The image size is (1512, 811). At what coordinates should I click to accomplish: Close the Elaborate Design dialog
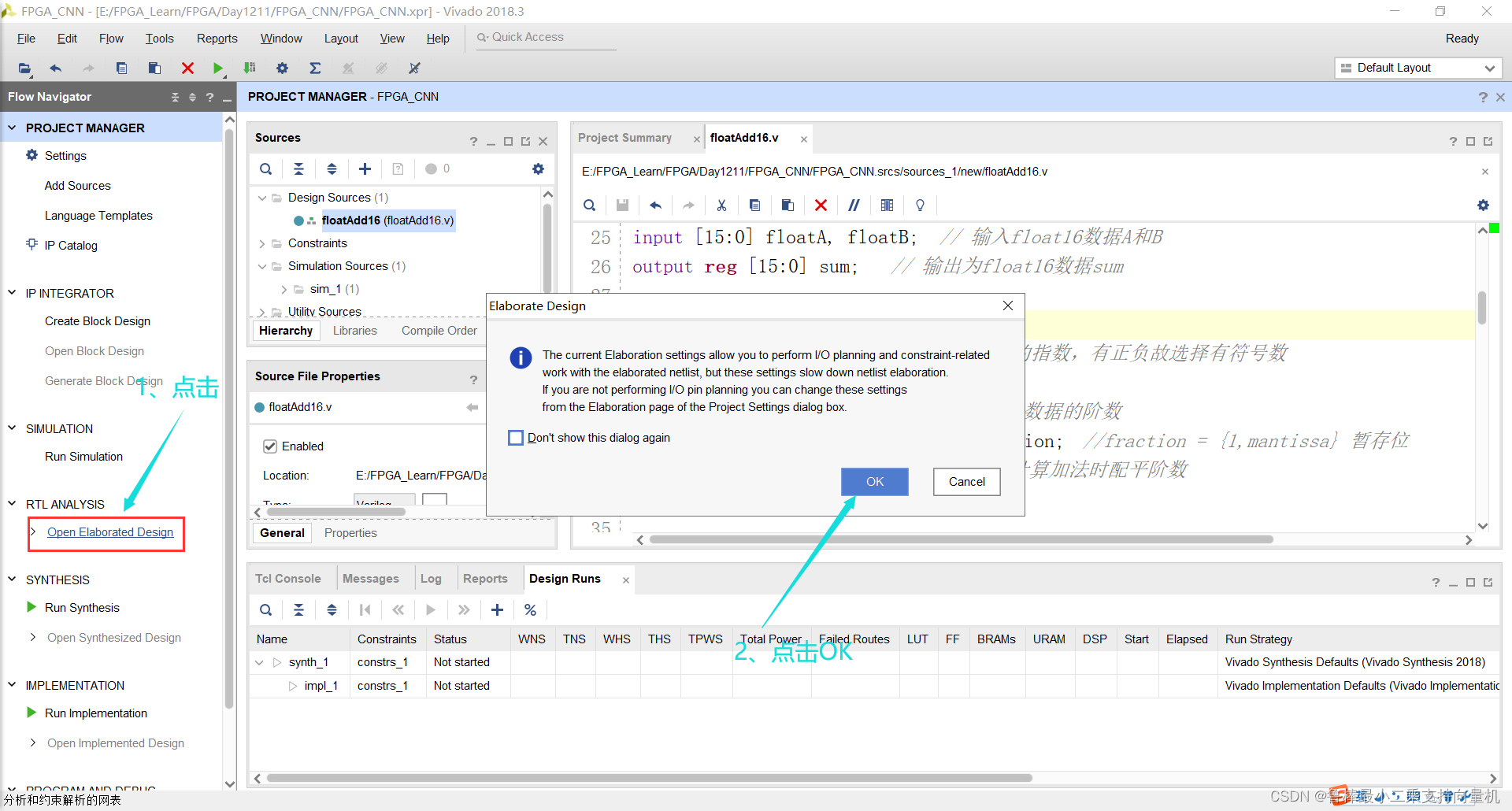[1008, 306]
